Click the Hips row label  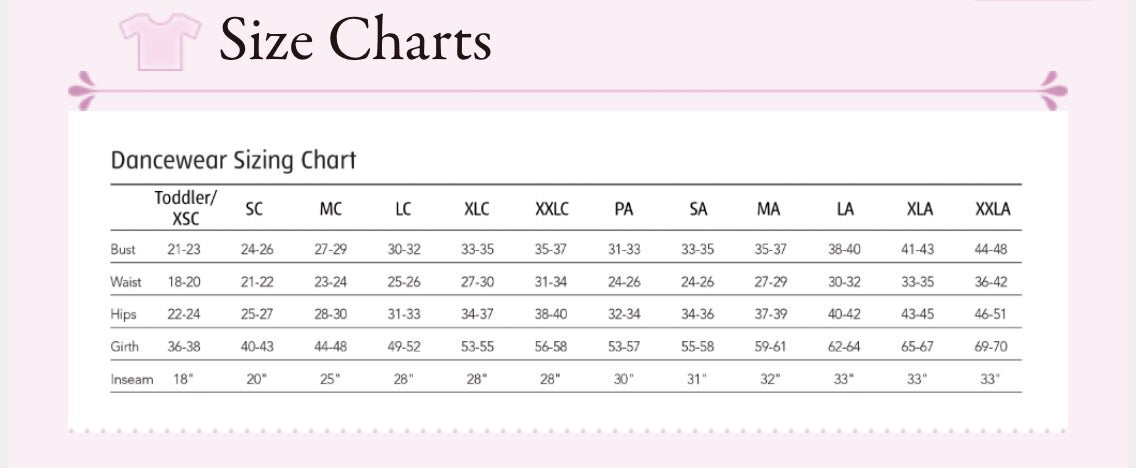(x=123, y=314)
